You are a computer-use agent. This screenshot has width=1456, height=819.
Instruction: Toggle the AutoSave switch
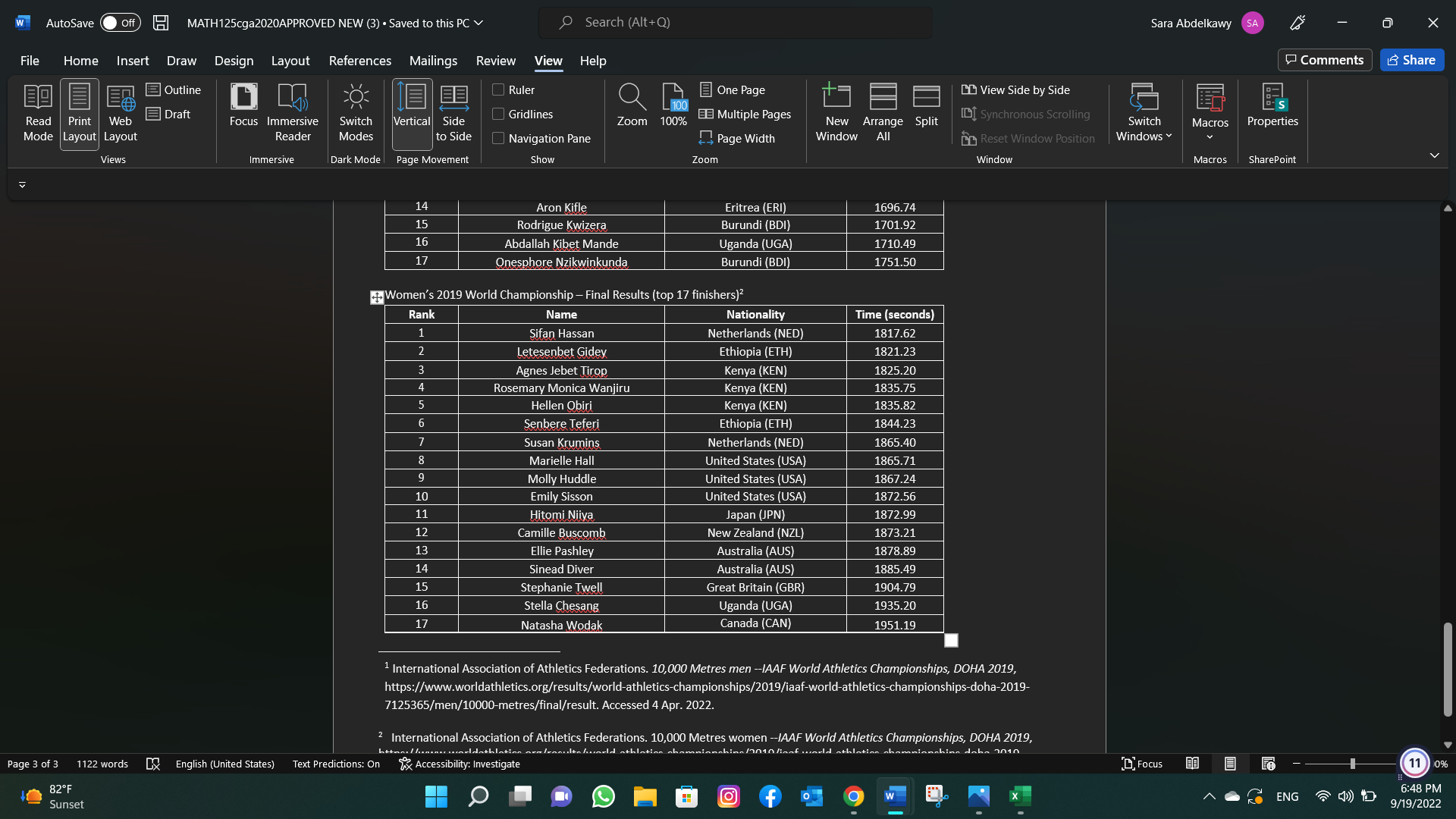[120, 23]
